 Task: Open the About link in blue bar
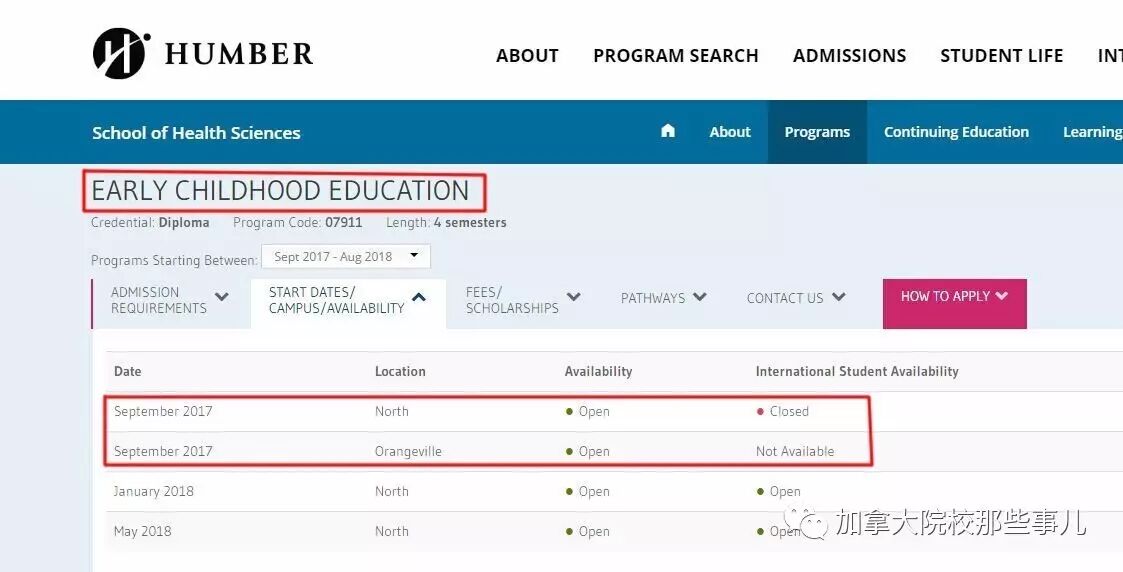[730, 132]
